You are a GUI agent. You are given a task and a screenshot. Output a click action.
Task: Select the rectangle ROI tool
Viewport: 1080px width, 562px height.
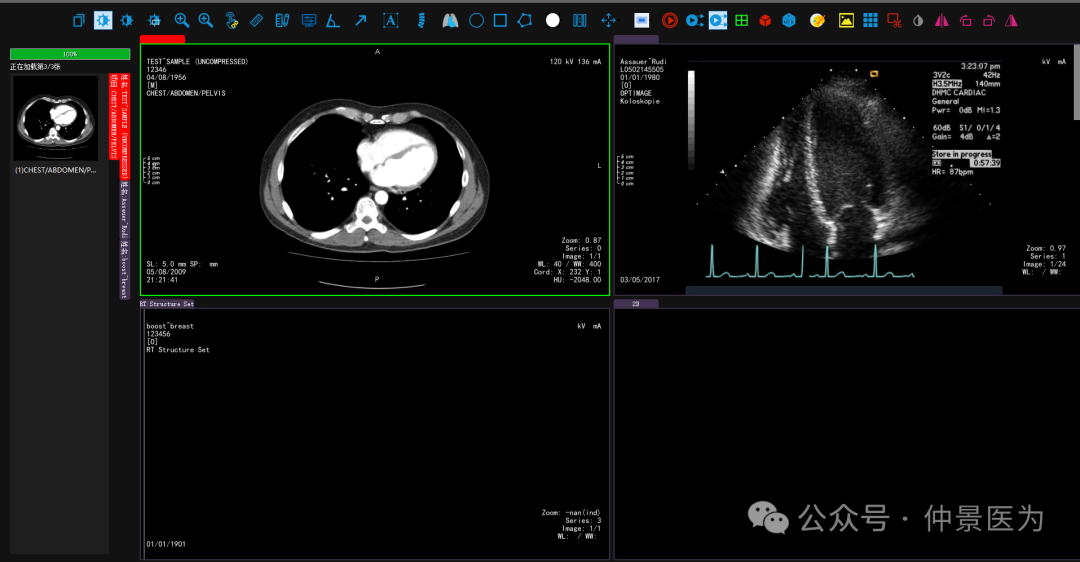500,20
